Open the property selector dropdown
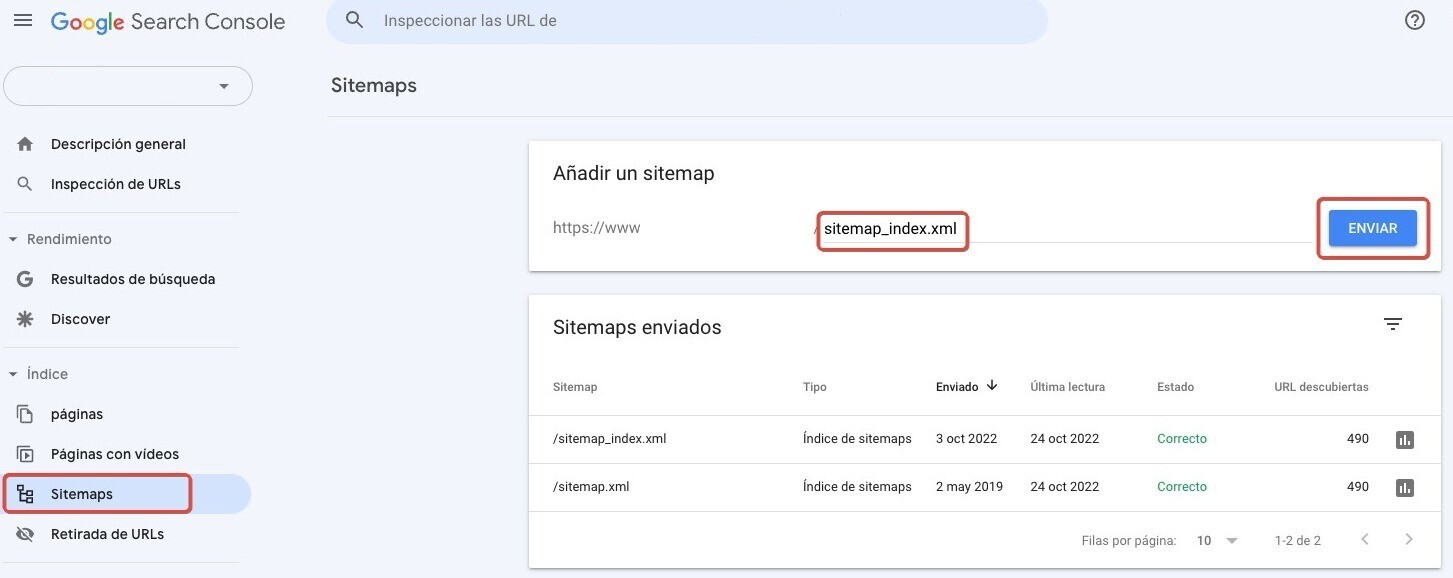 [128, 86]
